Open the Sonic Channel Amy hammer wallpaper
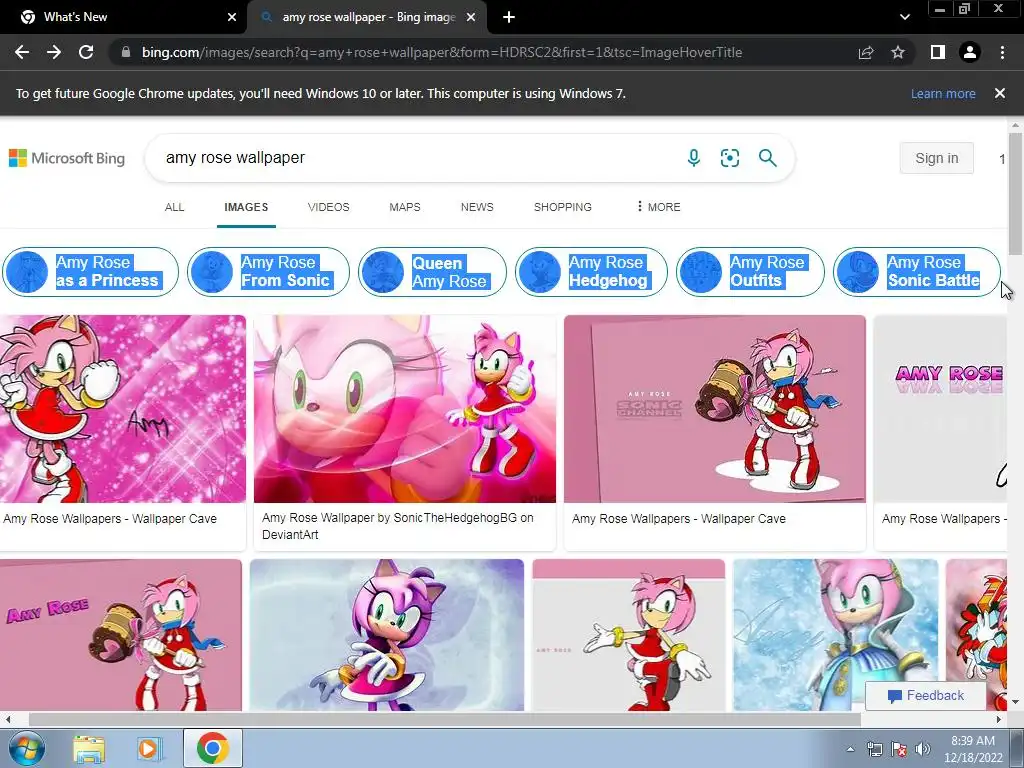 [x=715, y=409]
